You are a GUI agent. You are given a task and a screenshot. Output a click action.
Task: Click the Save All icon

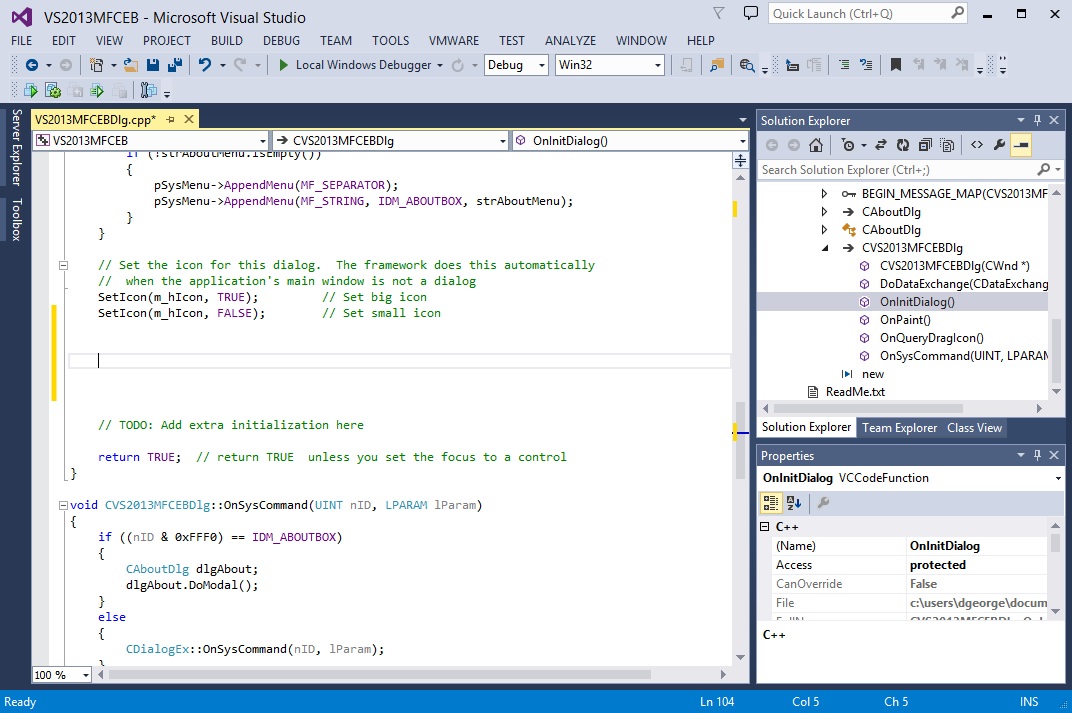click(x=175, y=65)
